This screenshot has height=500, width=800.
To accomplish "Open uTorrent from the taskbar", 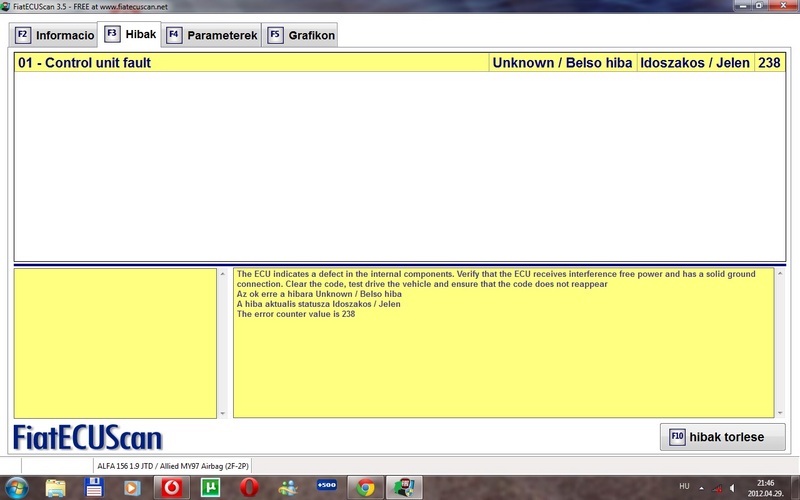I will point(210,487).
